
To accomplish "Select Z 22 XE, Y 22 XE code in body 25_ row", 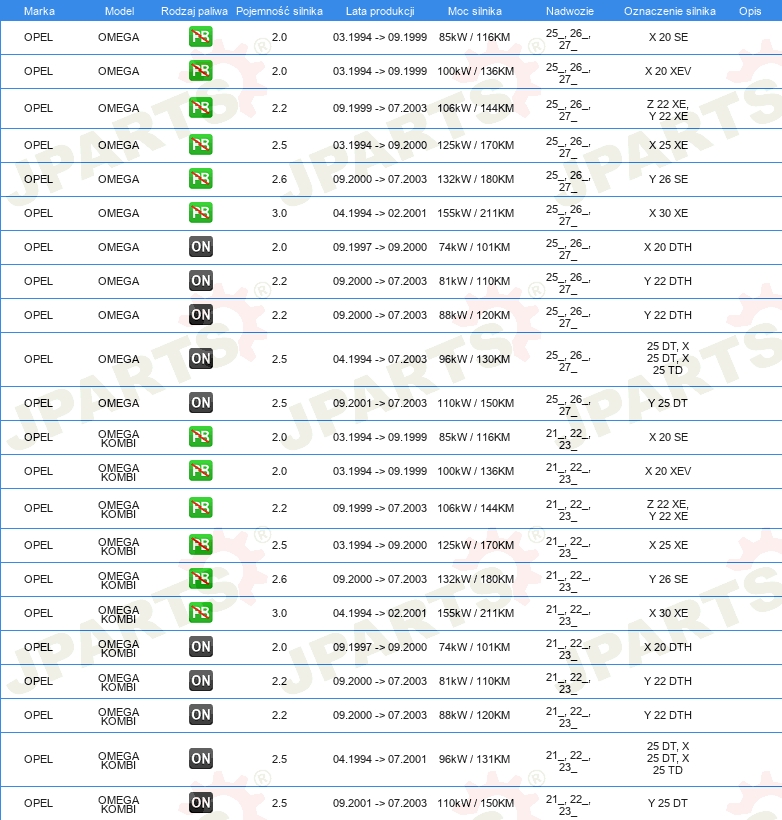I will [x=668, y=110].
